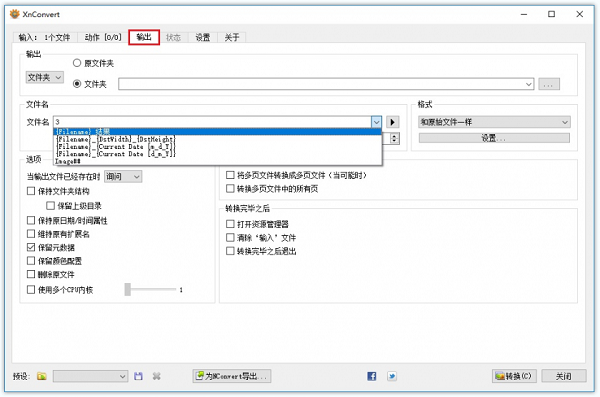Open the presets folder icon
The image size is (600, 397).
(42, 376)
